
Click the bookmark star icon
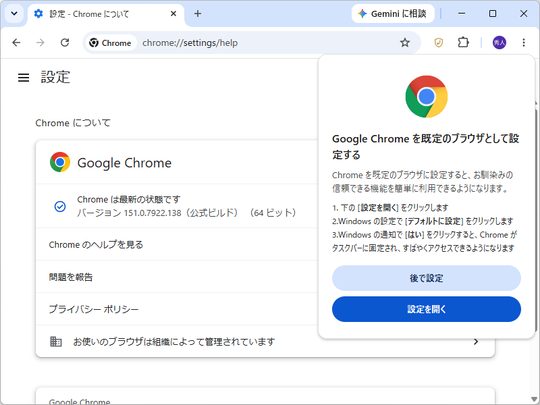[405, 43]
